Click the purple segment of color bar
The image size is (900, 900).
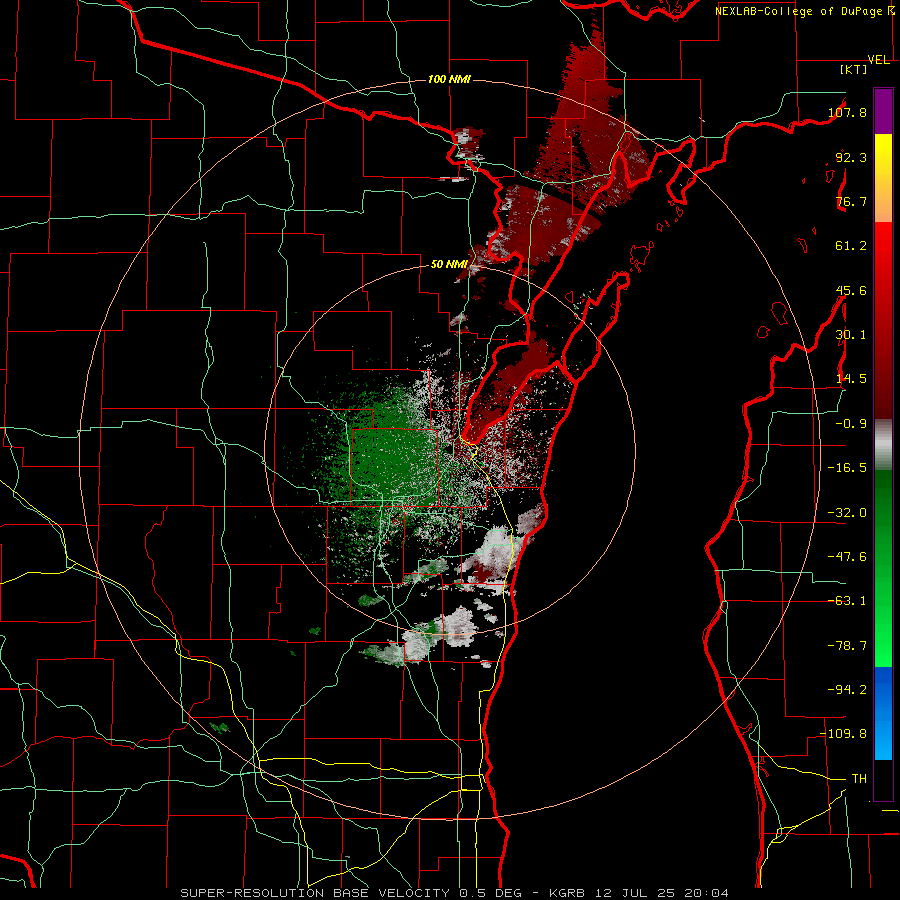click(883, 111)
